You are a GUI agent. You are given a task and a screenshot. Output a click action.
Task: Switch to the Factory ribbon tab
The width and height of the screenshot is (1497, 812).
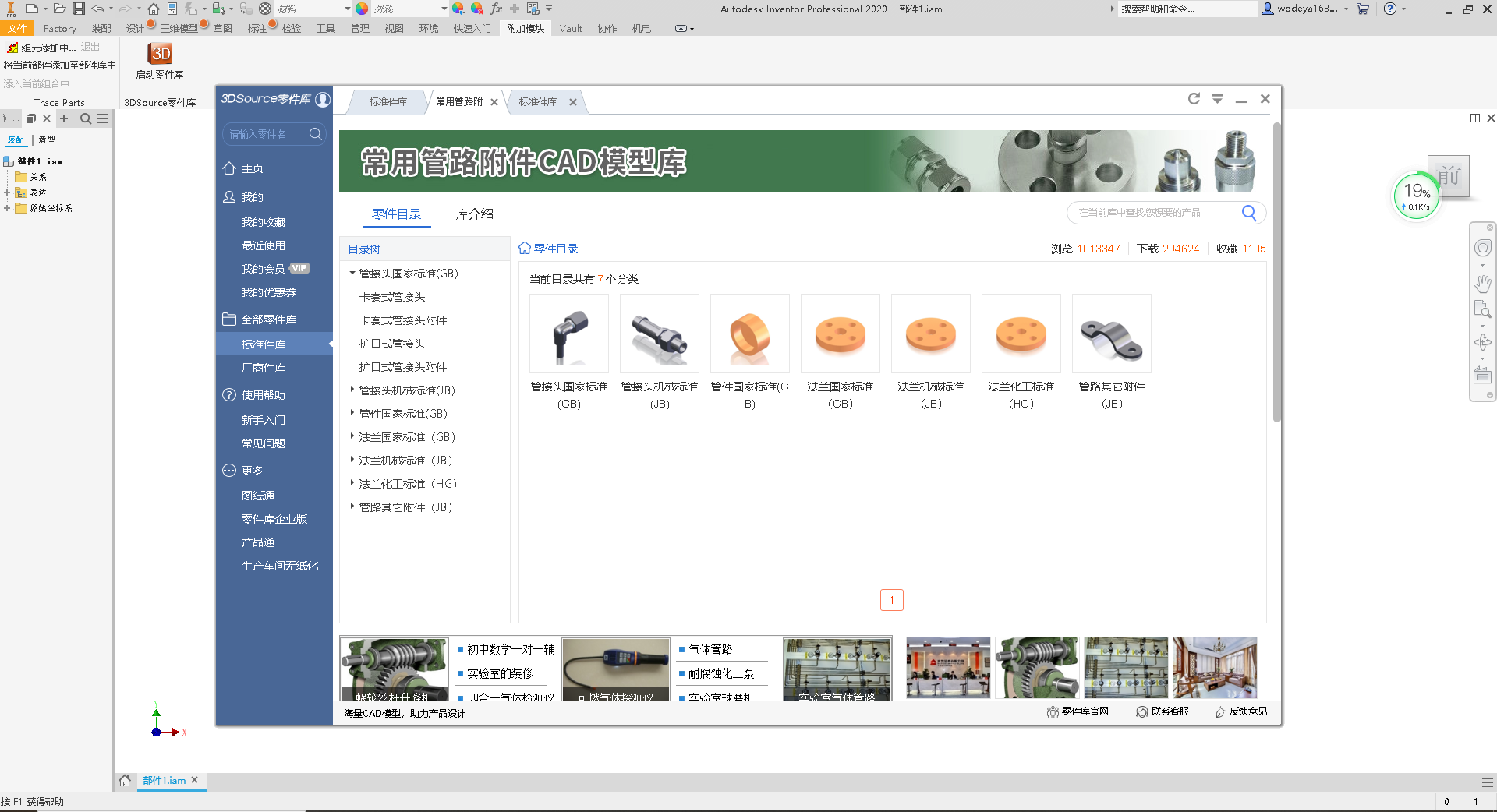[60, 28]
